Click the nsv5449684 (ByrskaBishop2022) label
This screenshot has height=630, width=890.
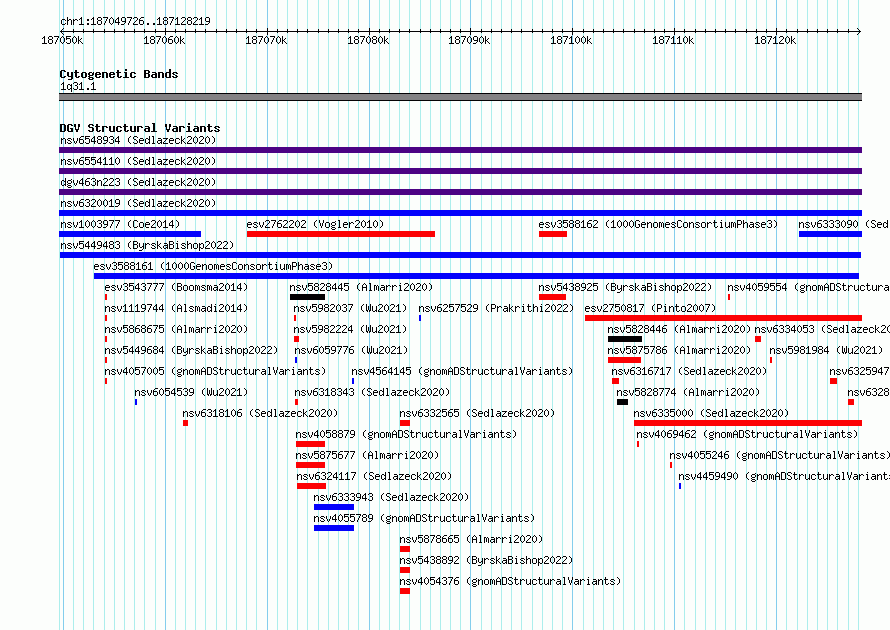coord(191,350)
